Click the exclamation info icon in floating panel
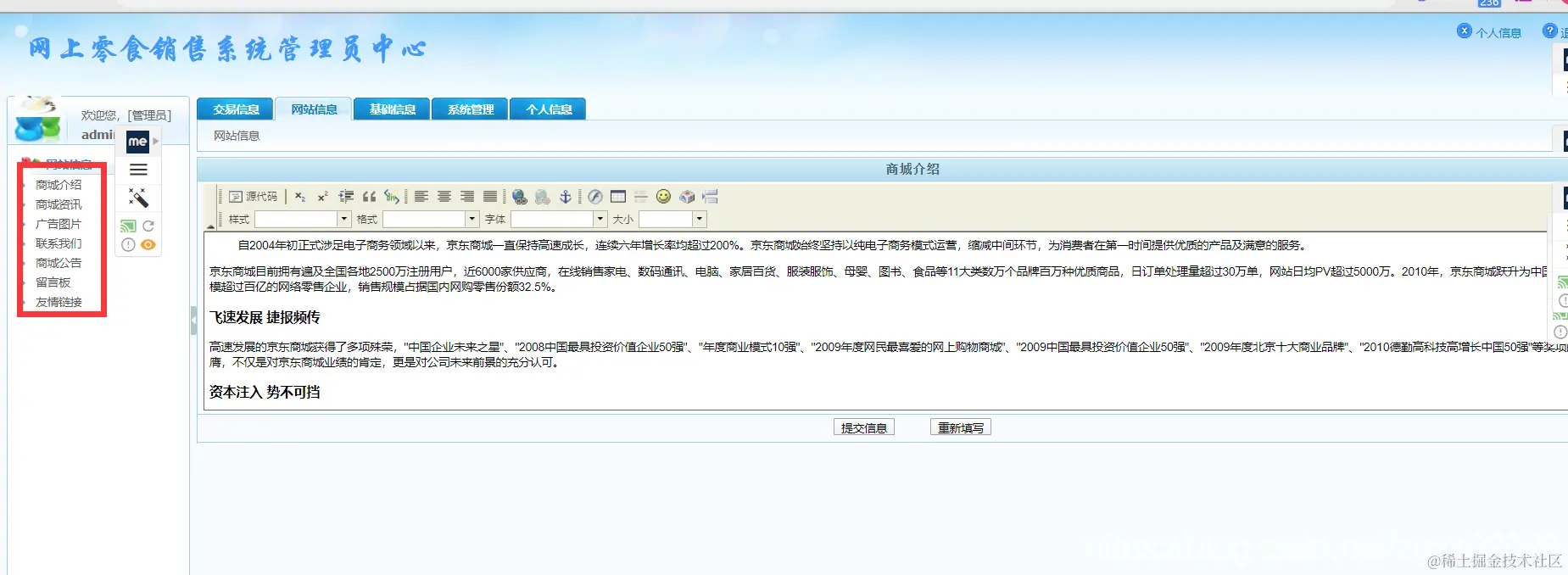Screen dimensions: 1568x575 tap(128, 245)
